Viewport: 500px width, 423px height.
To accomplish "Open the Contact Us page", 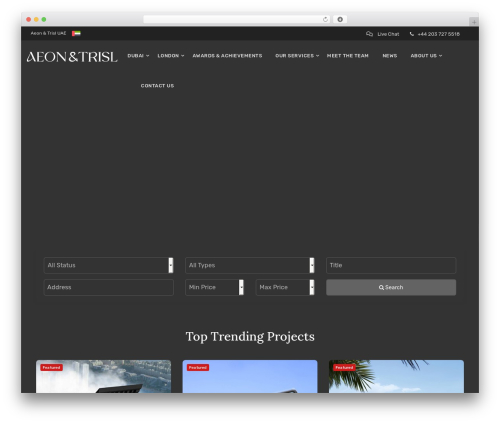I will 157,86.
